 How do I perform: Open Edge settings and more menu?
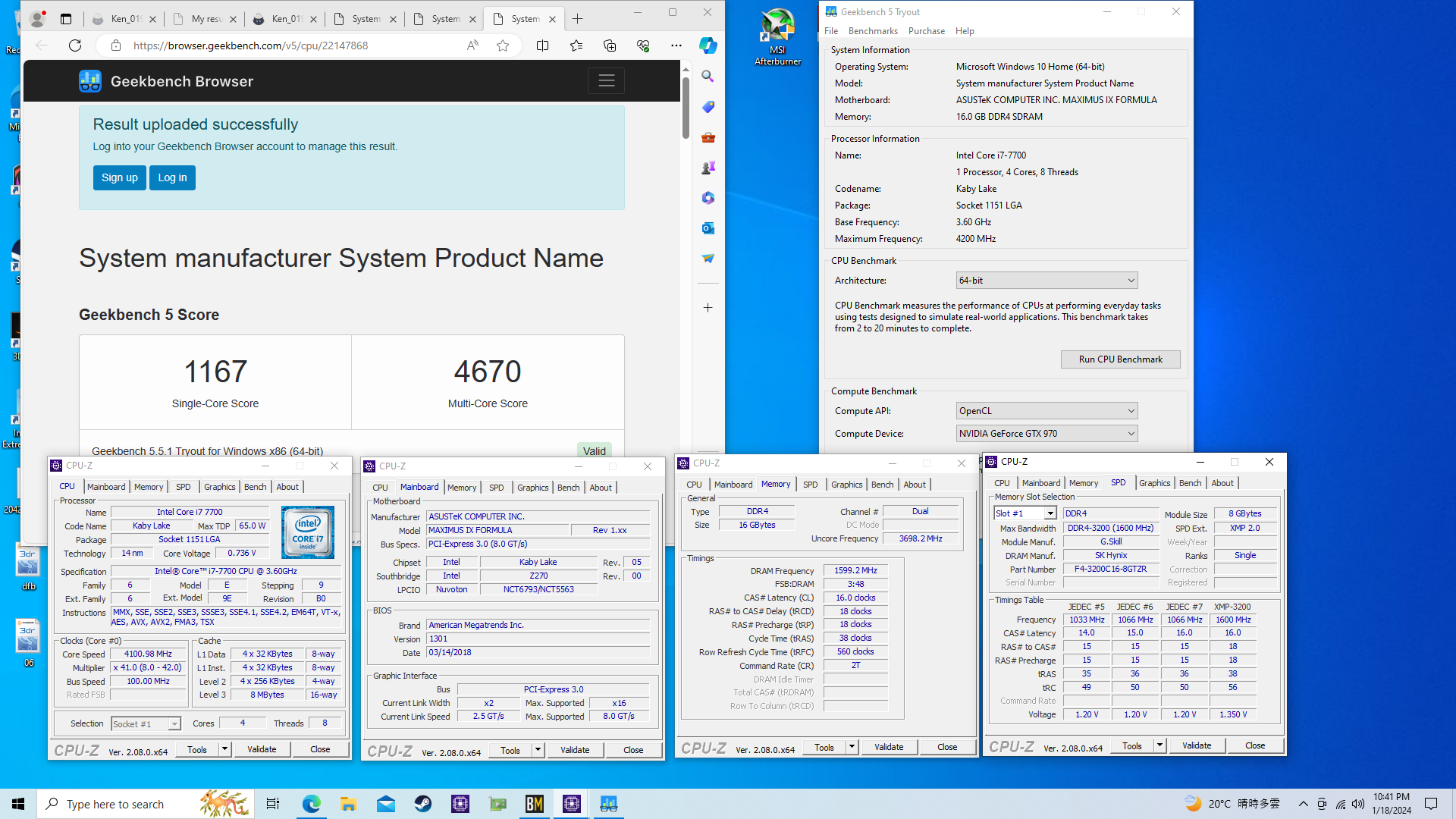(x=676, y=45)
